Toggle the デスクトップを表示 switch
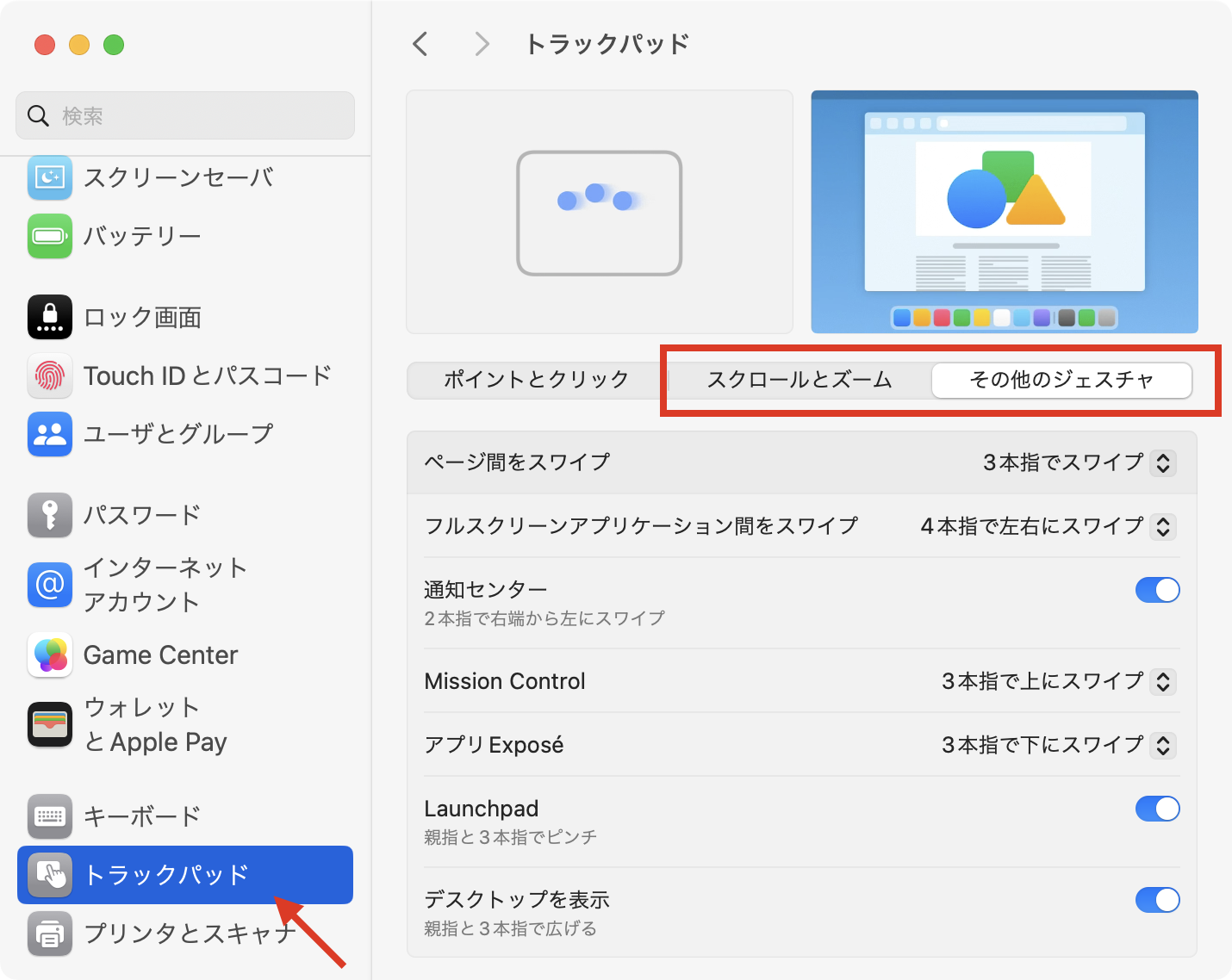Screen dimensions: 1232x980 point(1157,900)
